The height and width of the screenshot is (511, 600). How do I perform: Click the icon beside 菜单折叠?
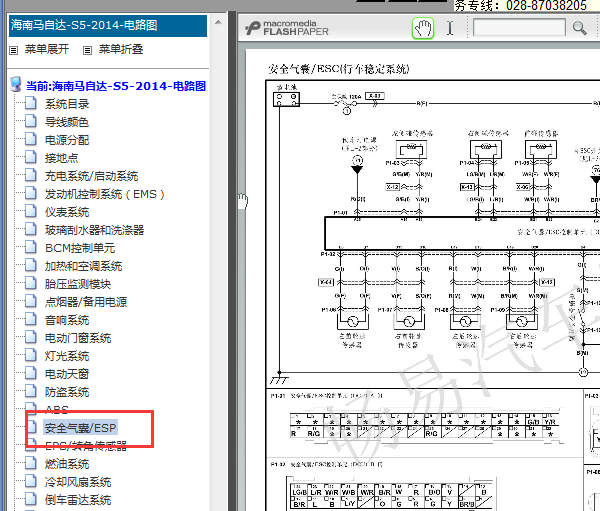pyautogui.click(x=88, y=50)
